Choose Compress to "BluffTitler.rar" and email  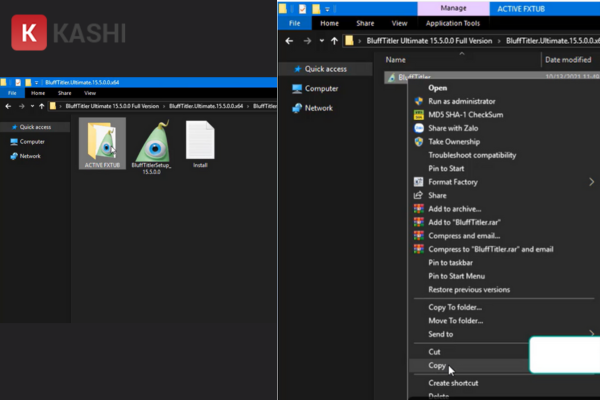click(491, 249)
